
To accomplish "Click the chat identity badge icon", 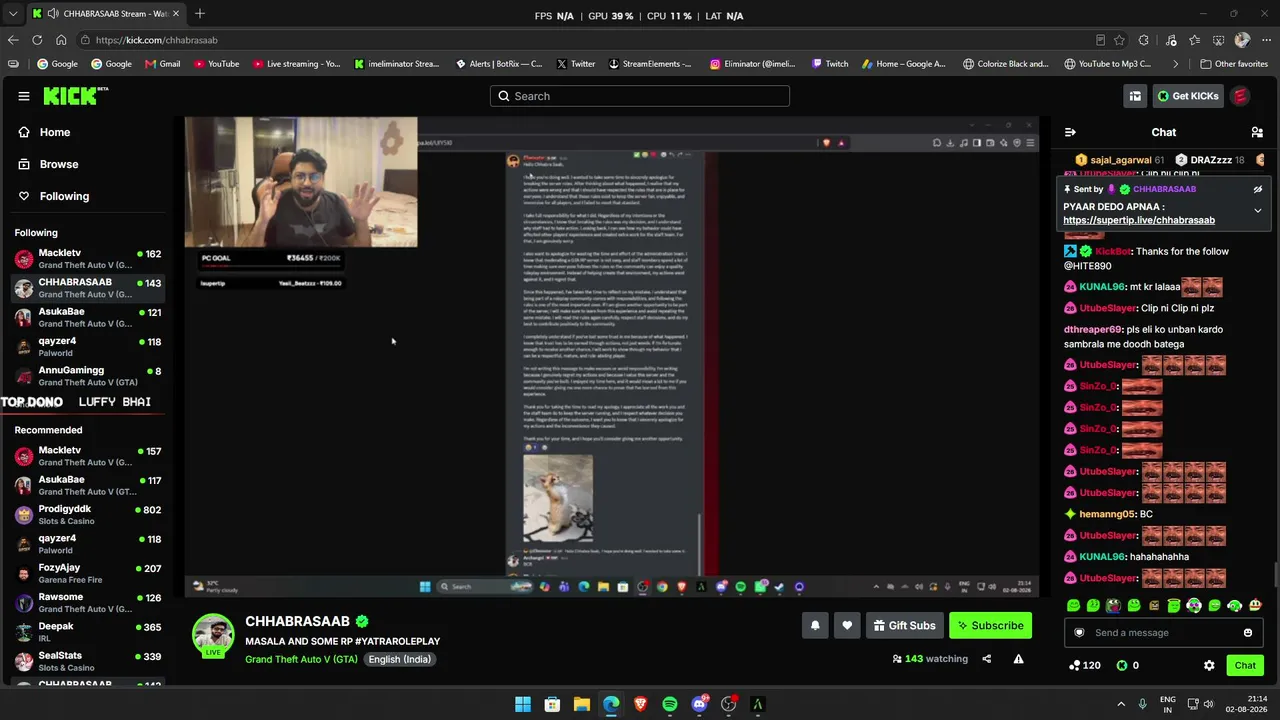I will coord(1079,632).
